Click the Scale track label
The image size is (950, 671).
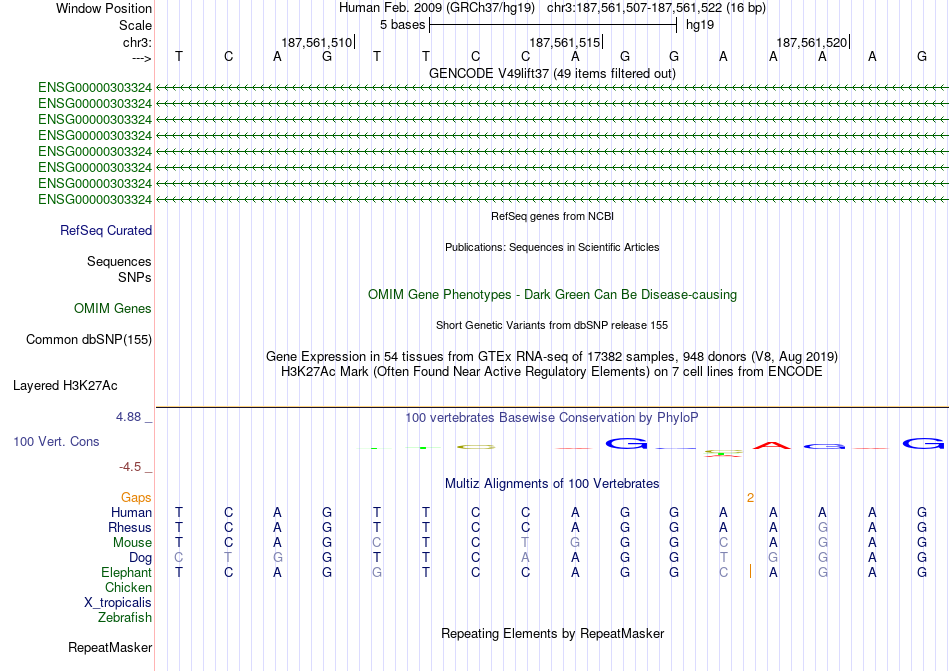click(x=135, y=25)
